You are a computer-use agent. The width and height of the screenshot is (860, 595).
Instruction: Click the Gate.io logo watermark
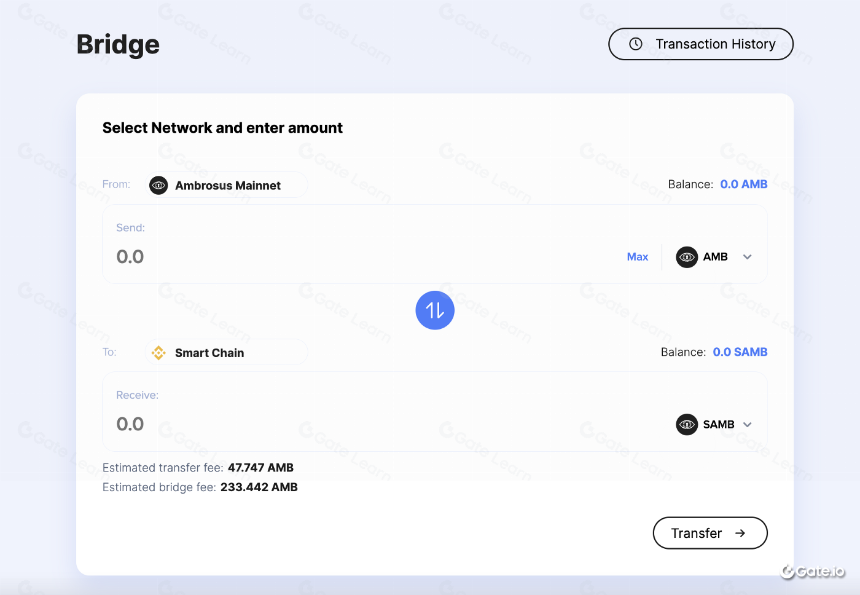click(813, 571)
